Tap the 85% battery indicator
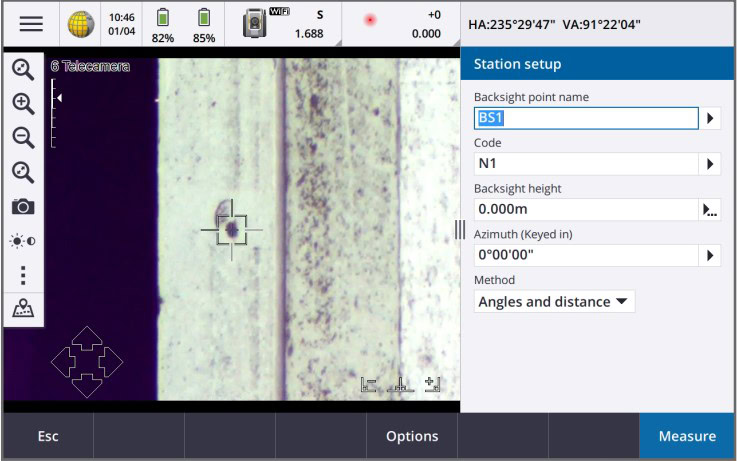The height and width of the screenshot is (461, 739). [204, 26]
